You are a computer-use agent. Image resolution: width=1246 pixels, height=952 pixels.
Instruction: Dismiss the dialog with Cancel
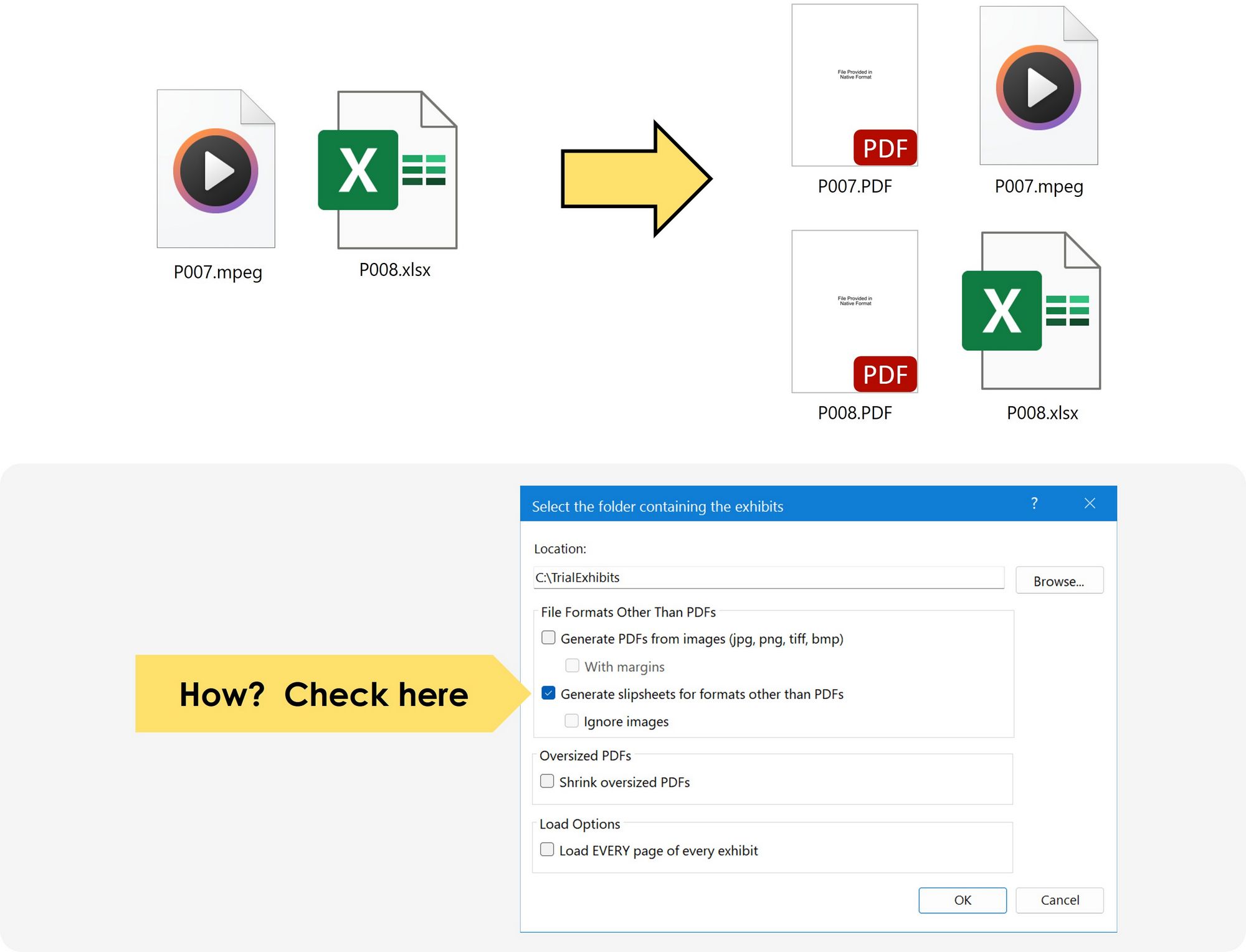[1059, 900]
